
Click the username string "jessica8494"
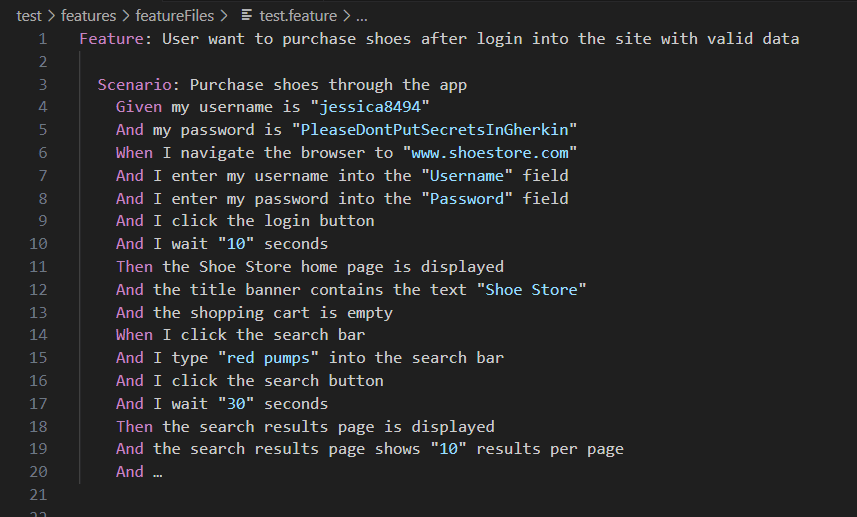click(x=370, y=107)
